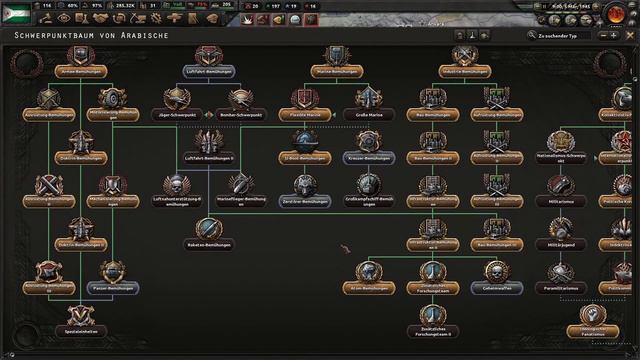Select the U-Boot-Bemühungen focus
The image size is (640, 360).
coord(305,158)
